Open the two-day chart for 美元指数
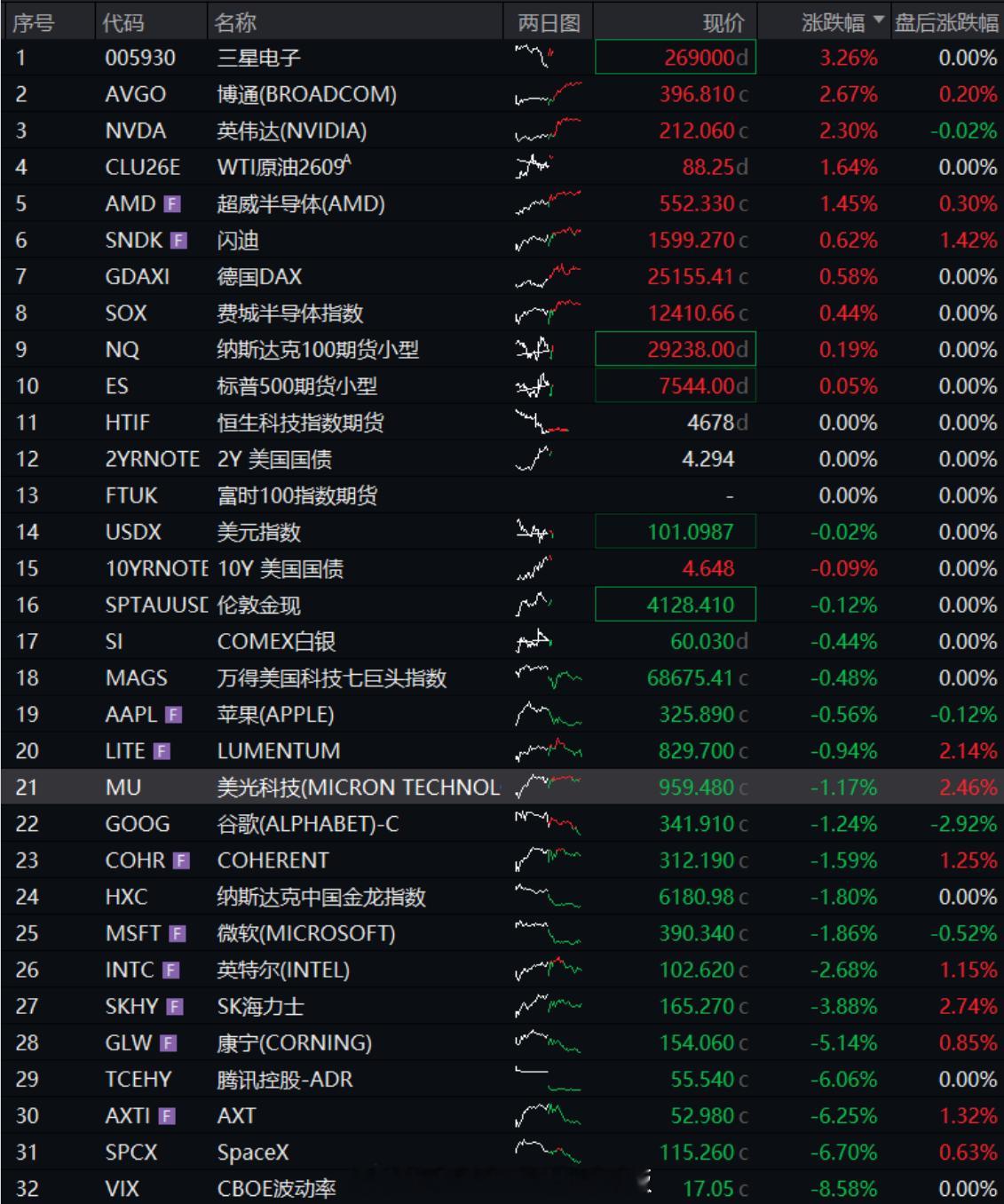 [x=534, y=532]
